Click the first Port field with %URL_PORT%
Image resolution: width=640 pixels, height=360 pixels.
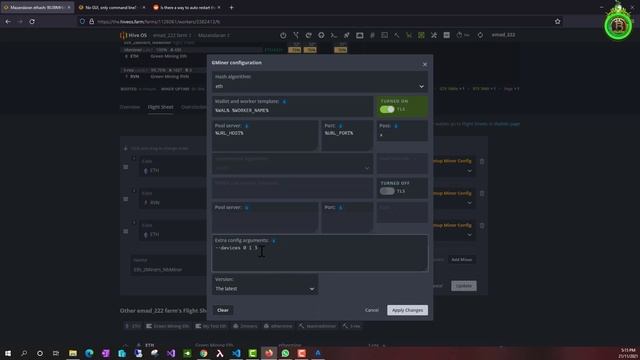[x=347, y=136]
